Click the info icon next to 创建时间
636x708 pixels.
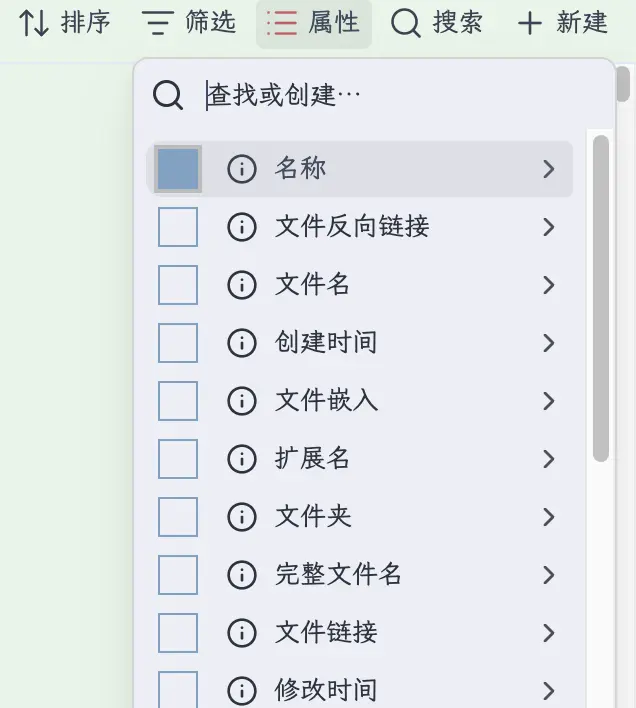(x=241, y=343)
